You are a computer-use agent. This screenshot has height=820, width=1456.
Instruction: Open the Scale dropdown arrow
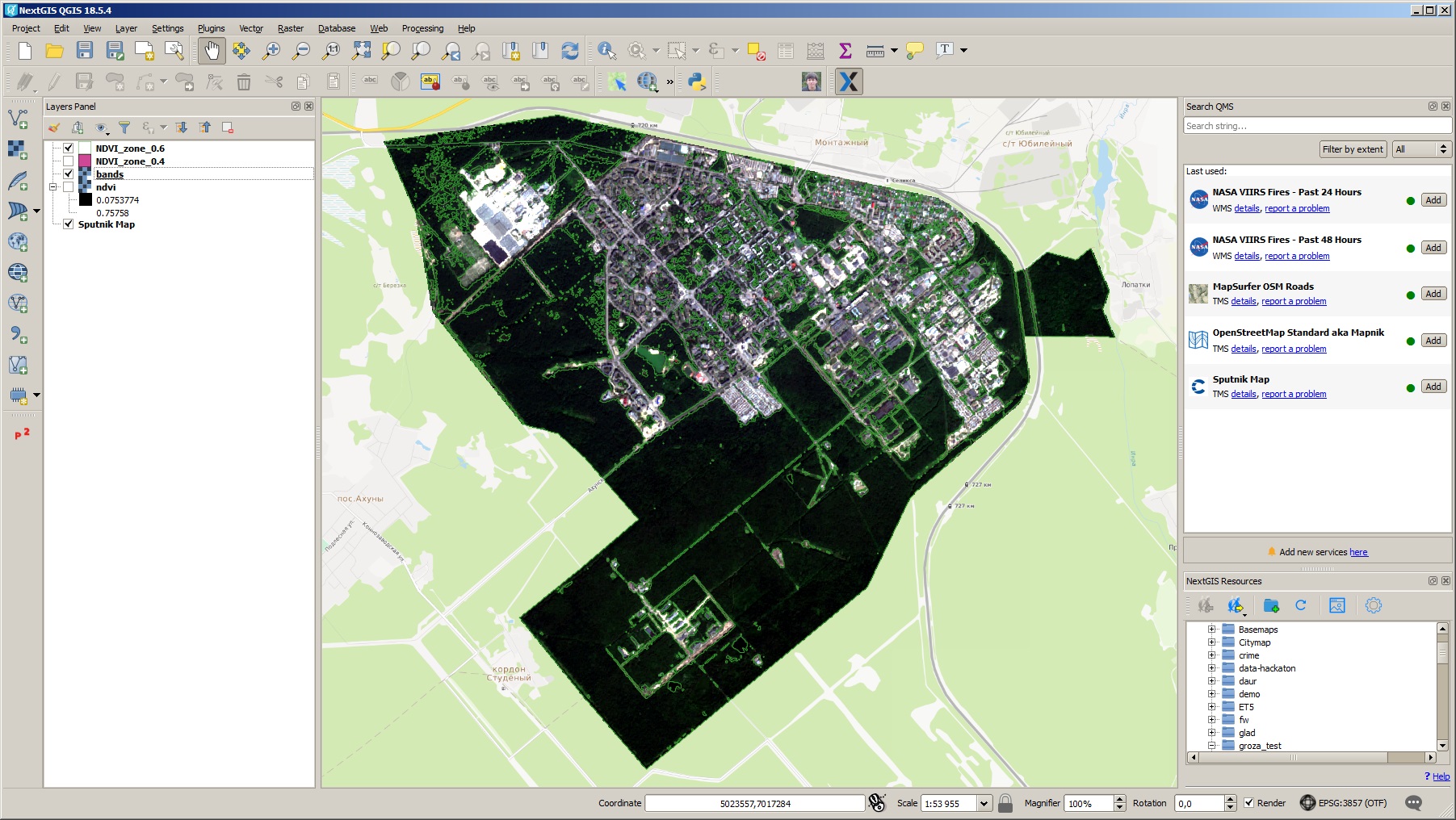tap(984, 803)
